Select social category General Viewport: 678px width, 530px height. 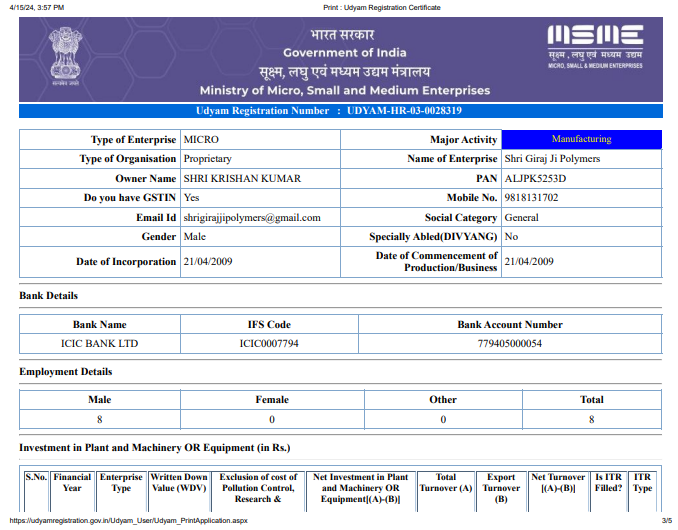pyautogui.click(x=521, y=217)
